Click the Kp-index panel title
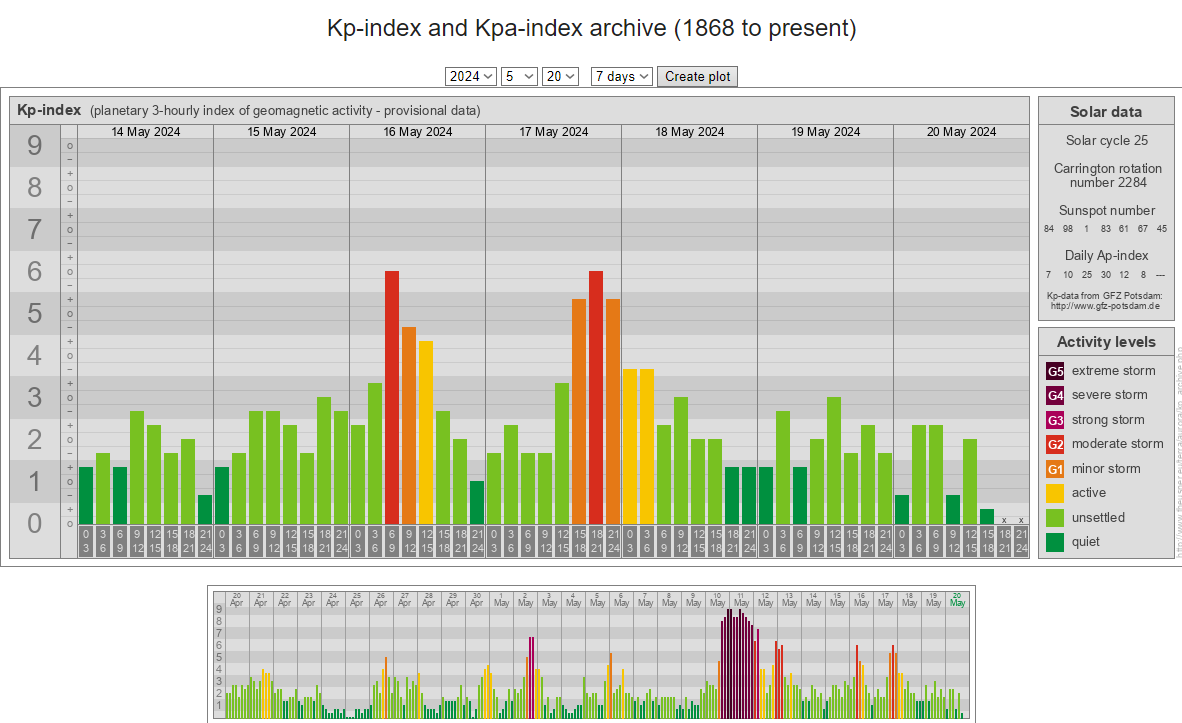 click(48, 110)
